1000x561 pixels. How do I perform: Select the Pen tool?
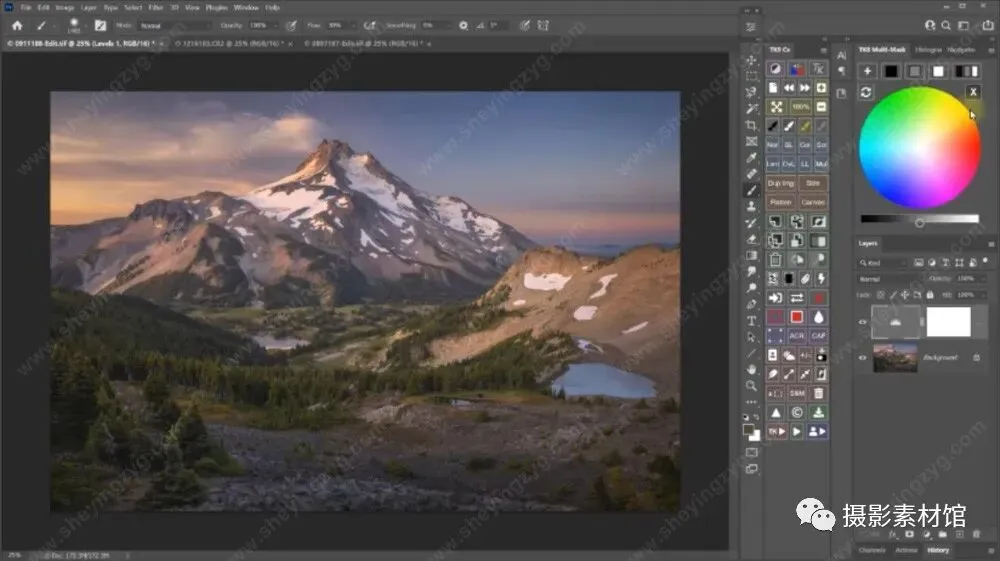(x=752, y=304)
